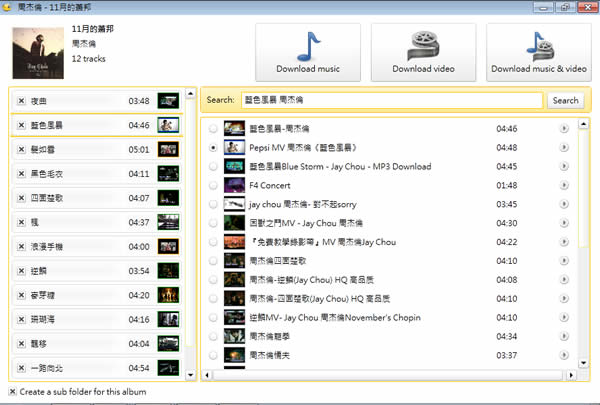This screenshot has height=405, width=600.
Task: Click results horizontal scroll left arrow
Action: click(x=207, y=375)
